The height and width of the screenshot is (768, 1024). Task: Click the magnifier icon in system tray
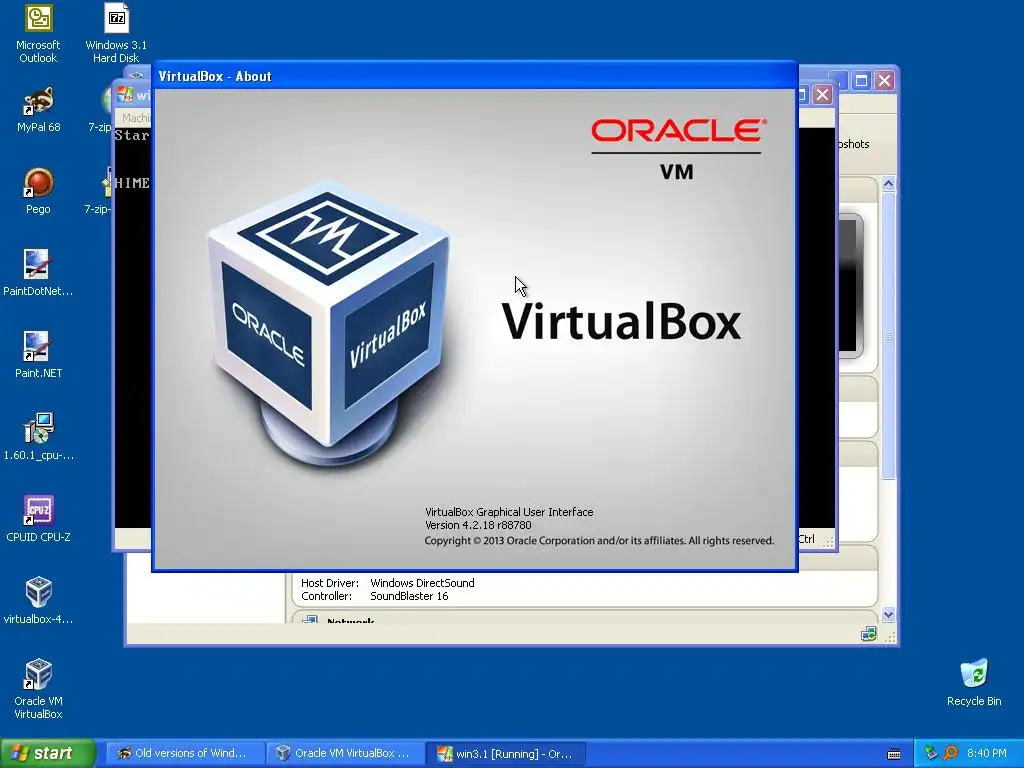tap(951, 753)
